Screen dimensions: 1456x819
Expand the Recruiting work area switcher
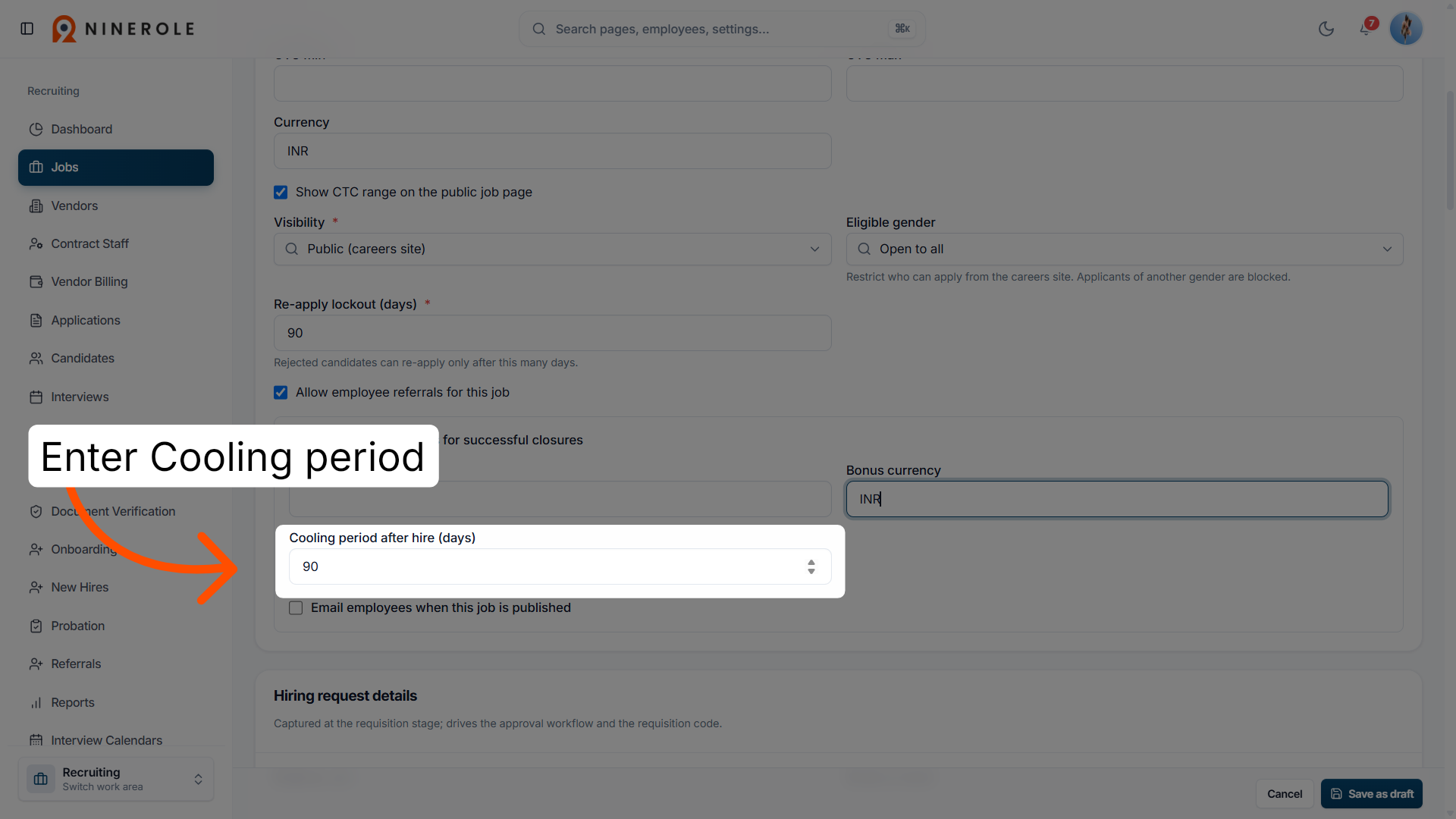coord(116,779)
